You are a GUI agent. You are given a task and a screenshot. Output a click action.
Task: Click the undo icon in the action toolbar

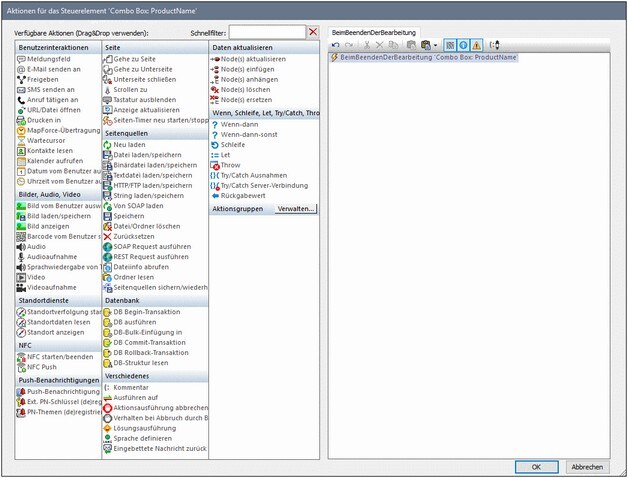(336, 46)
